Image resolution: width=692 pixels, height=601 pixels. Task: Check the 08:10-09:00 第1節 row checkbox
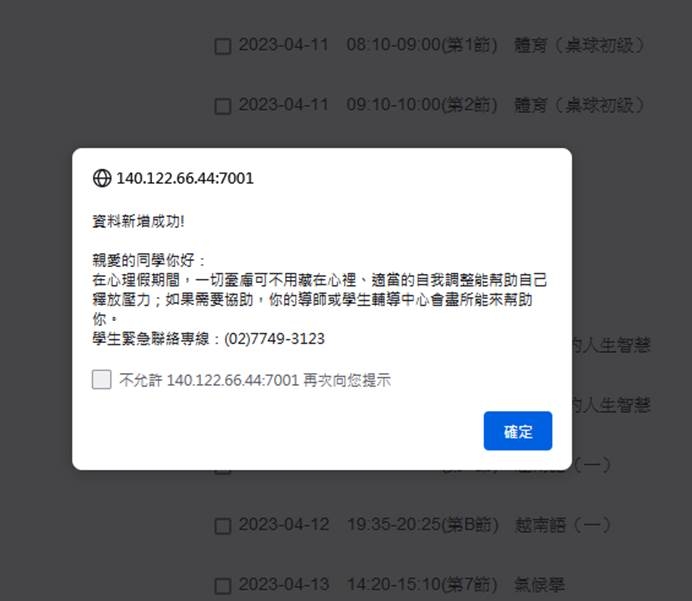222,46
